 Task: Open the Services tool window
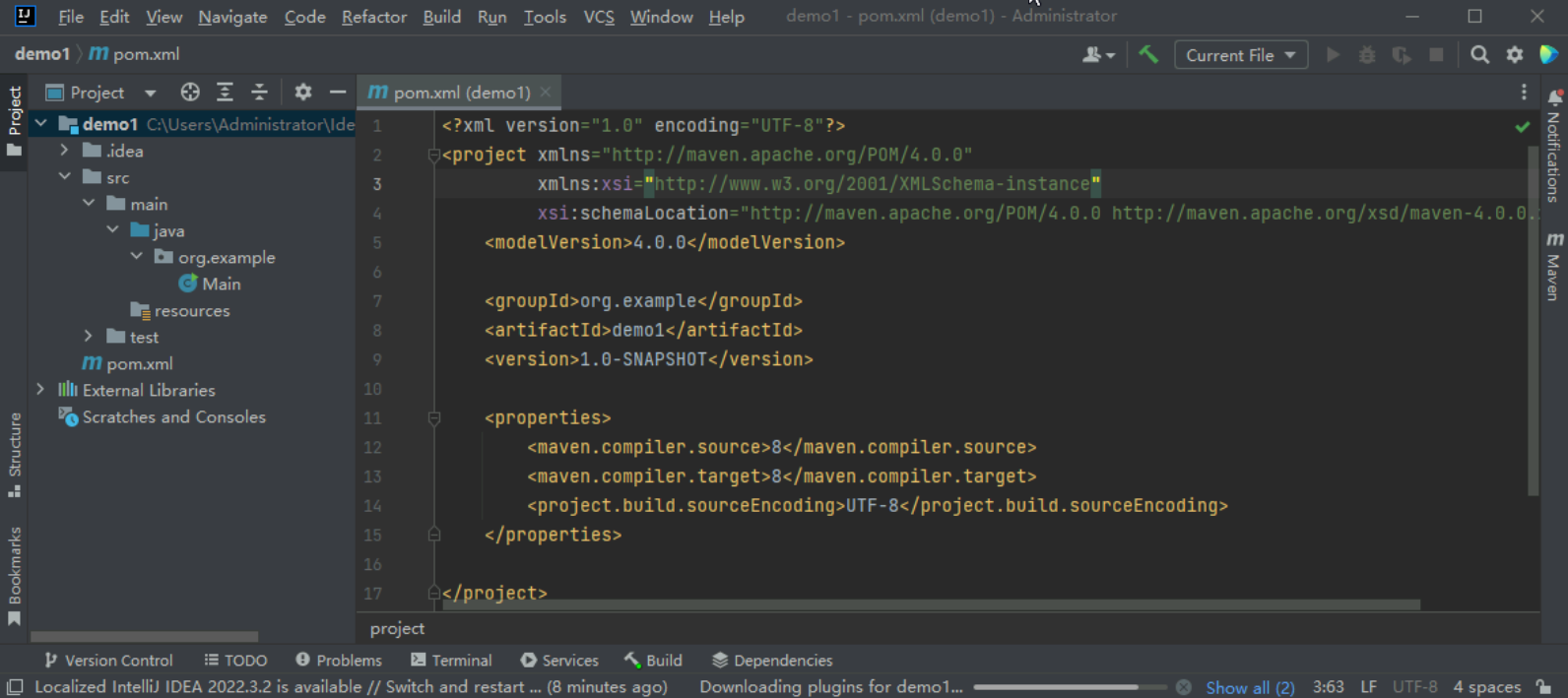pos(559,661)
